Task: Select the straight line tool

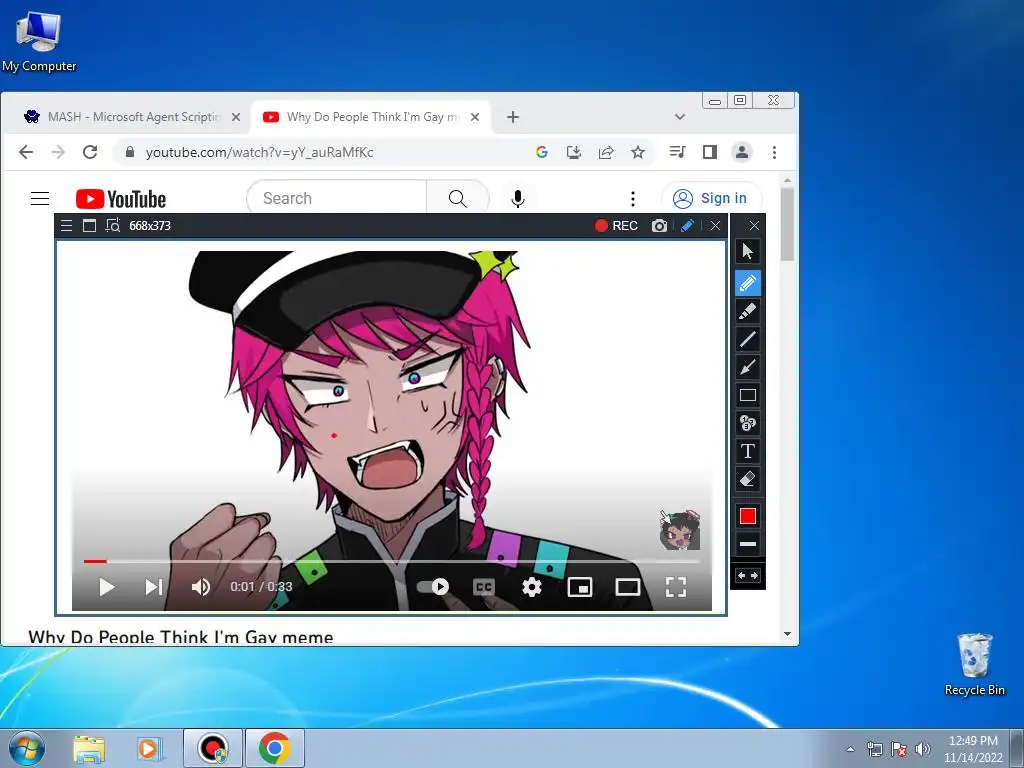Action: point(748,339)
